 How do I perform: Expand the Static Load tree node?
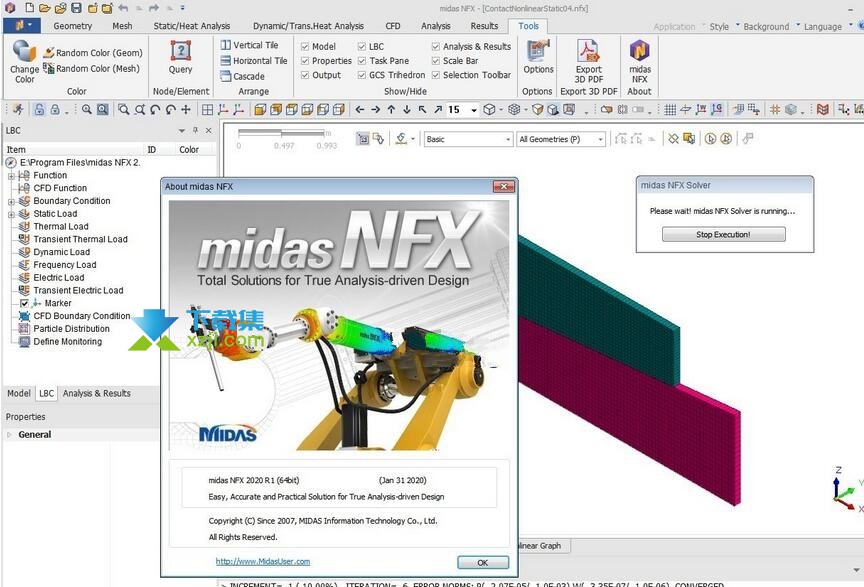11,214
